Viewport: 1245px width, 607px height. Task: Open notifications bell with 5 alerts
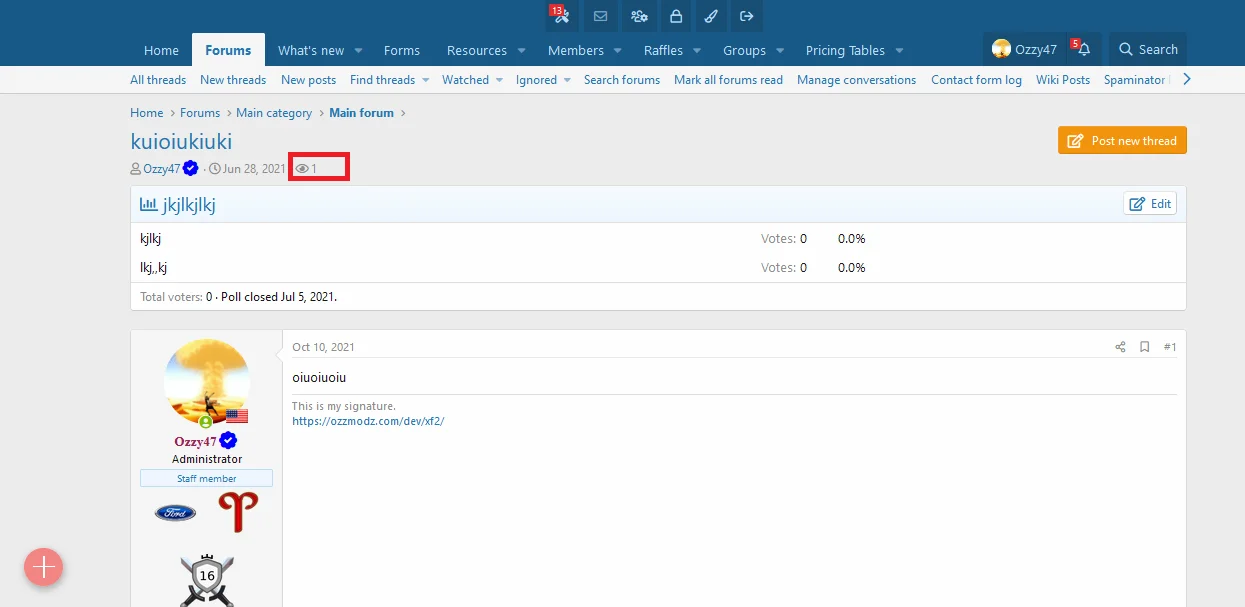1083,50
